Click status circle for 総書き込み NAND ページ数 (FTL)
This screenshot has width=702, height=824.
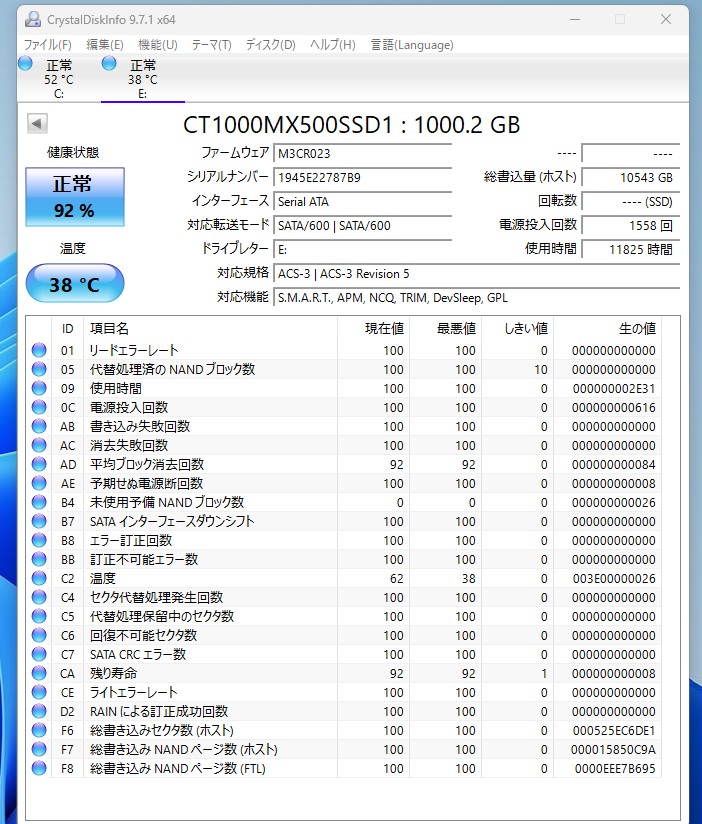click(39, 768)
